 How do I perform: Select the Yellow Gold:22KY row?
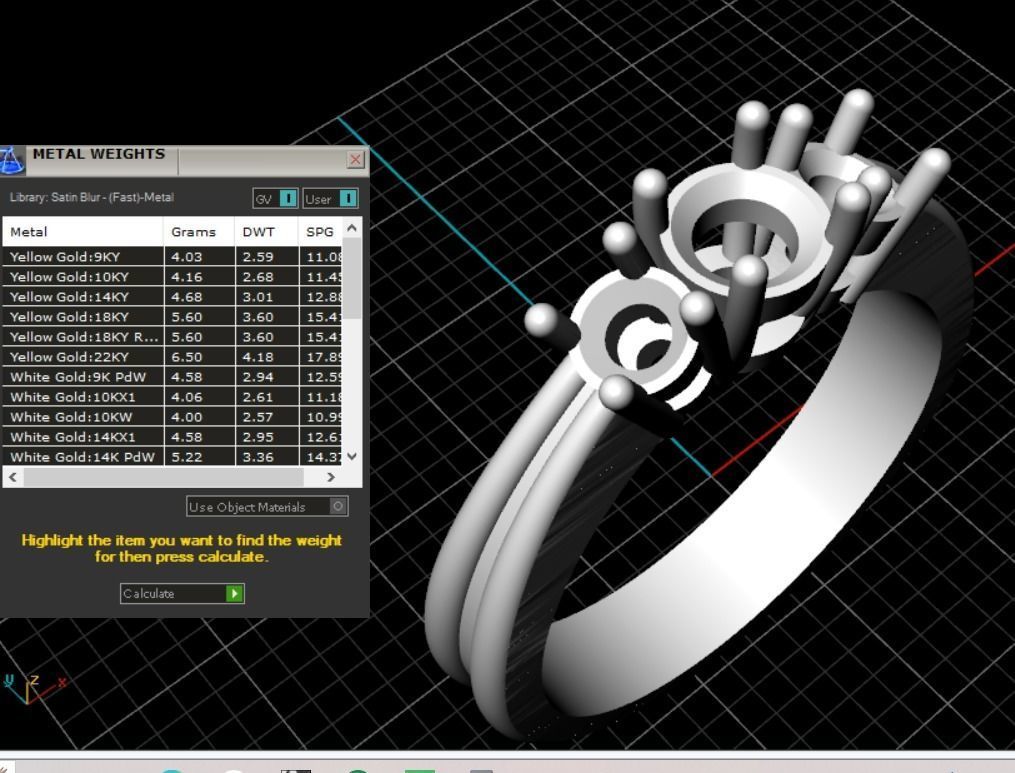(x=172, y=357)
